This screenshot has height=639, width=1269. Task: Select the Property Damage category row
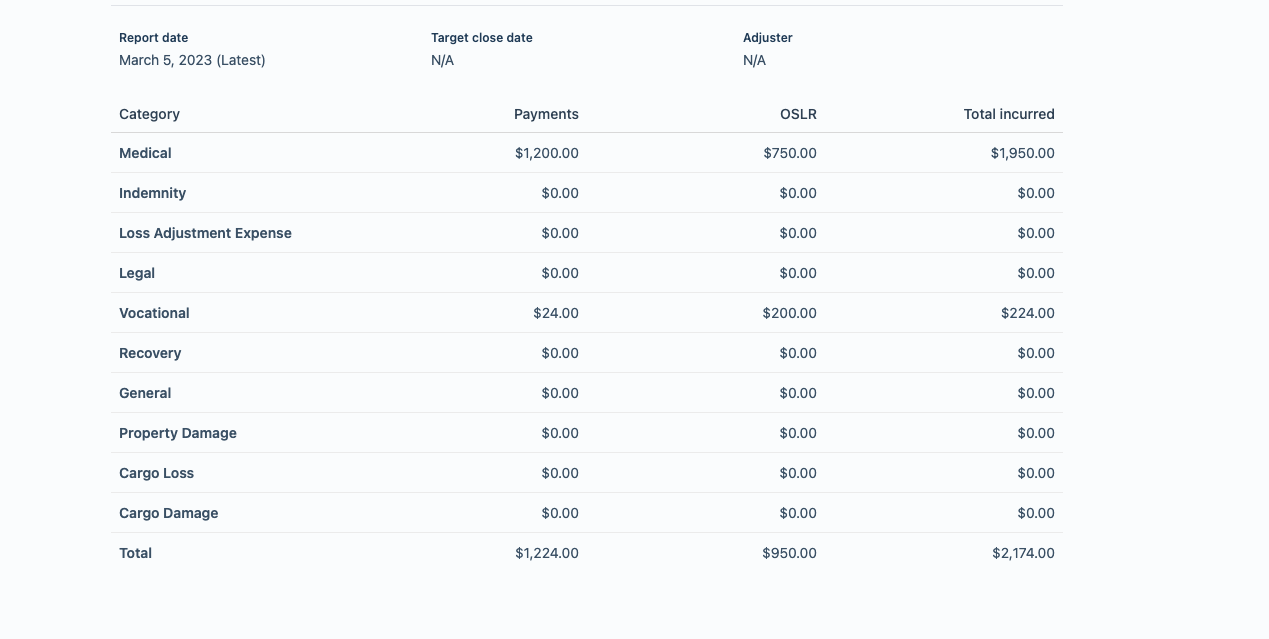pos(587,433)
